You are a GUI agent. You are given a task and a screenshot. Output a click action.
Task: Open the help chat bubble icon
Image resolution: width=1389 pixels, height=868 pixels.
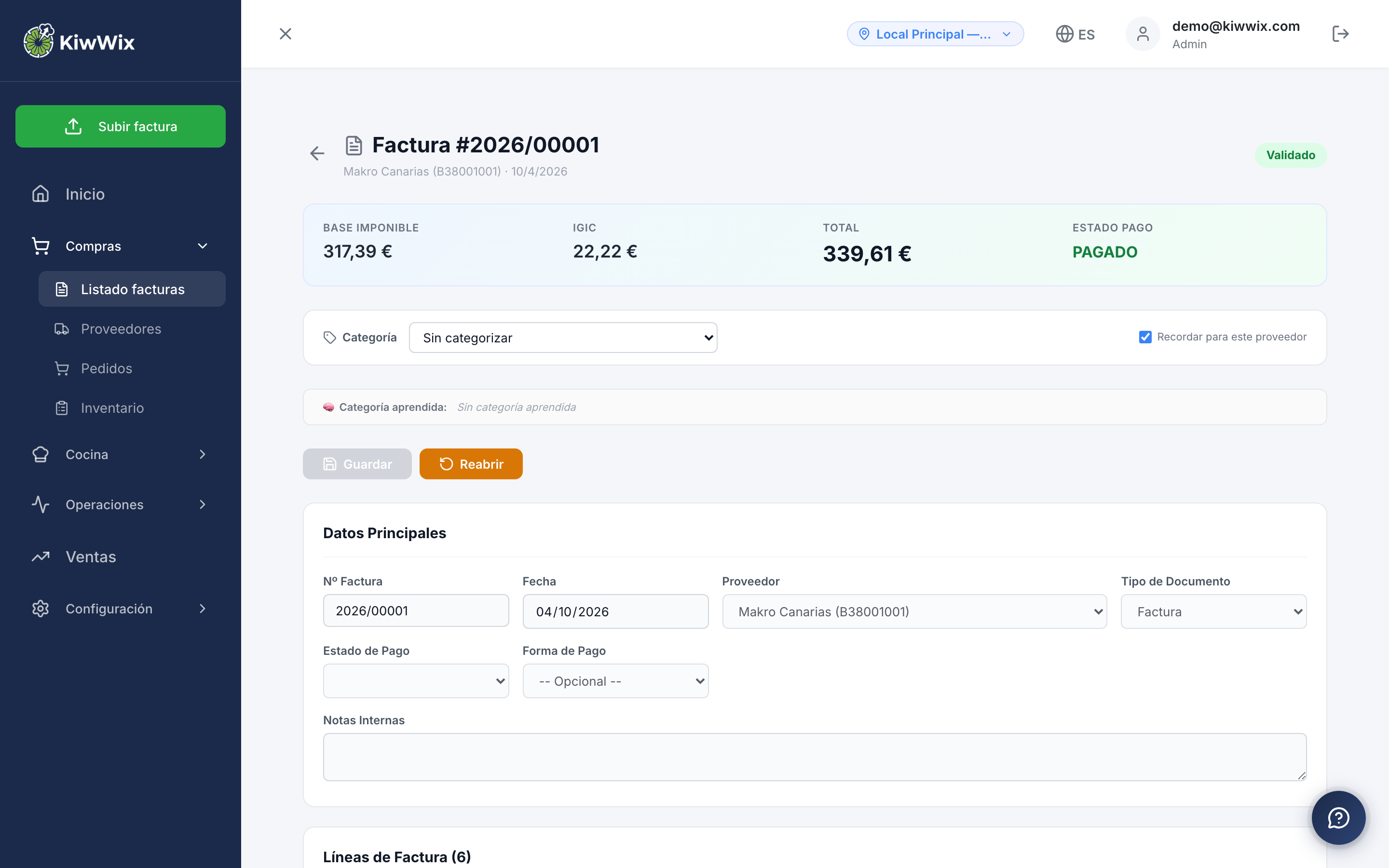pos(1338,817)
